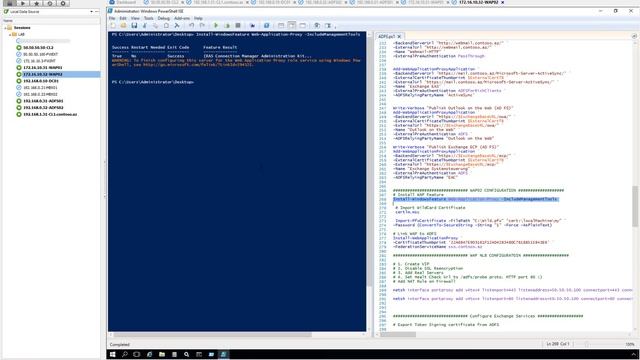
Task: Click the Paste icon in ISE toolbar
Action: tap(166, 25)
